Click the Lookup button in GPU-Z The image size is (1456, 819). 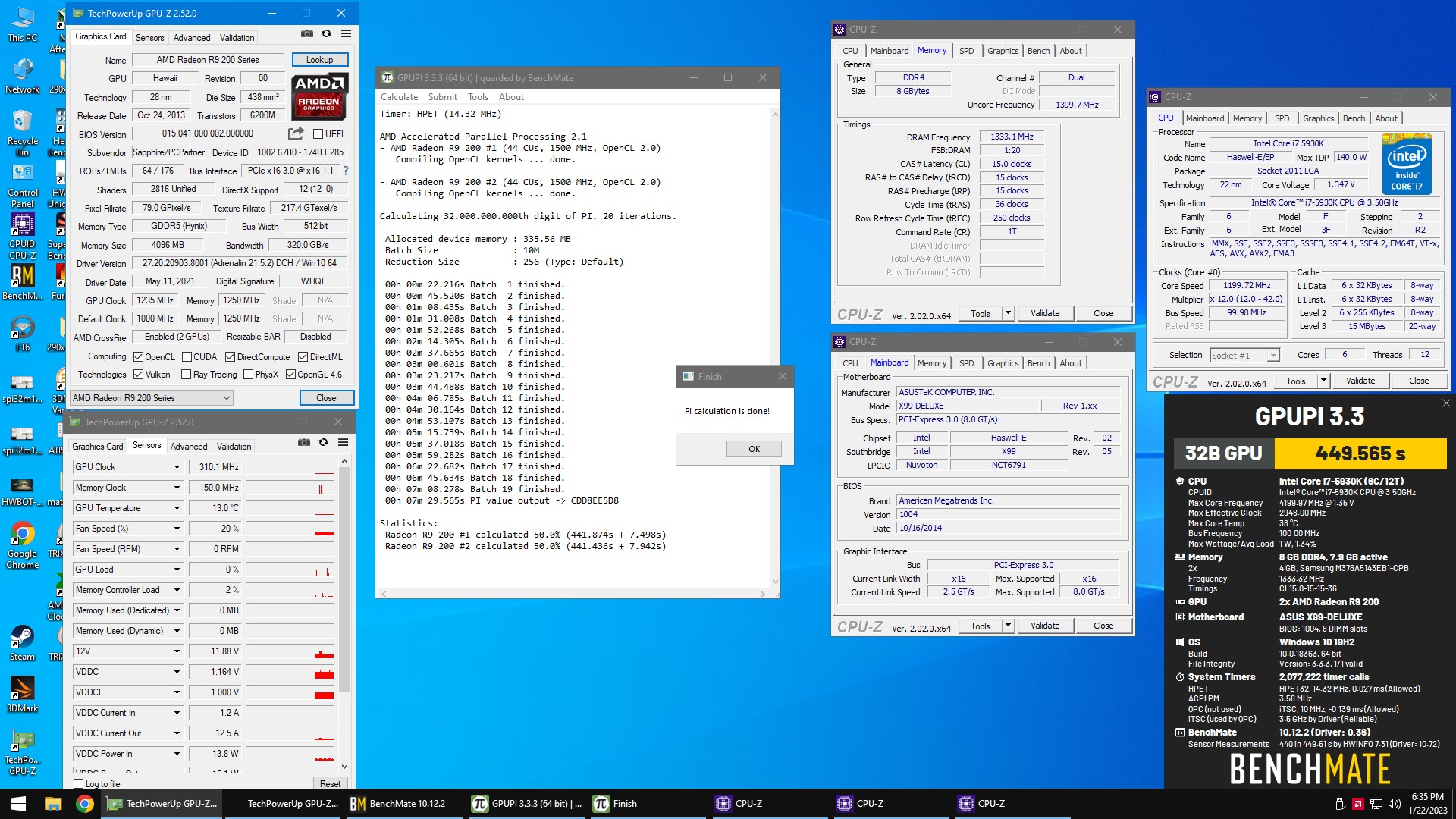(319, 60)
